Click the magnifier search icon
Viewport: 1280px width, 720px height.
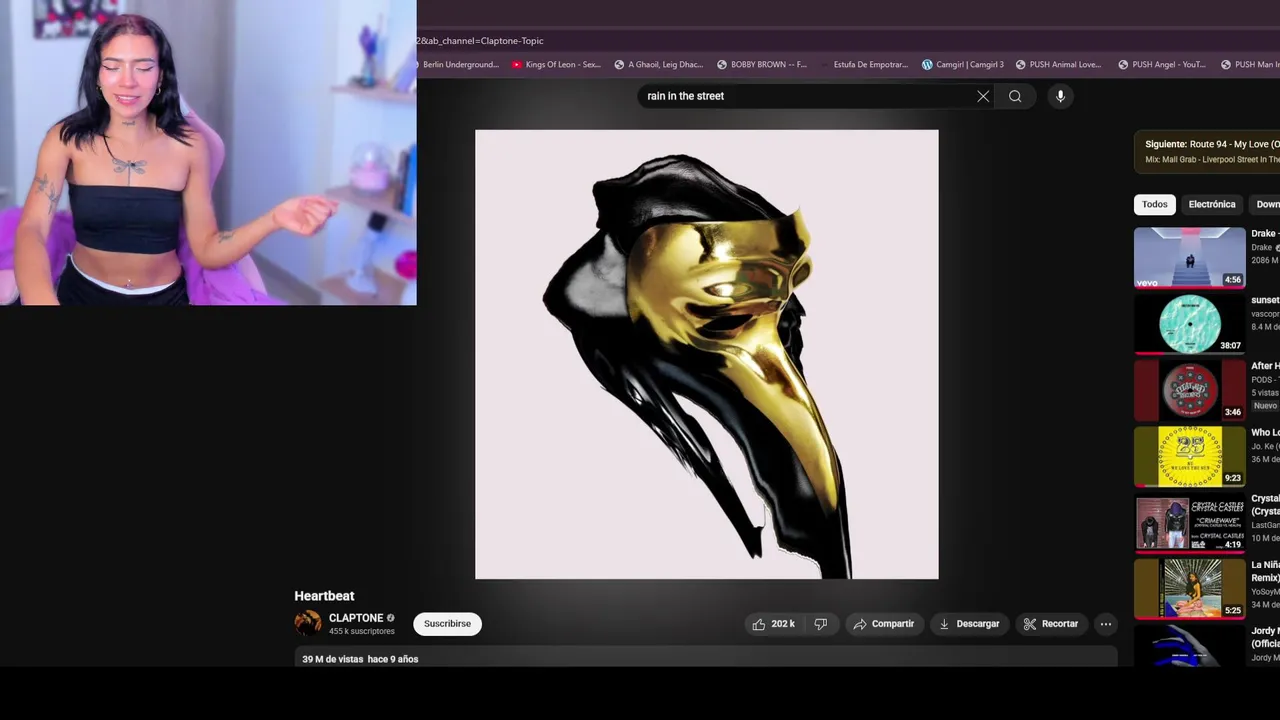point(1015,96)
